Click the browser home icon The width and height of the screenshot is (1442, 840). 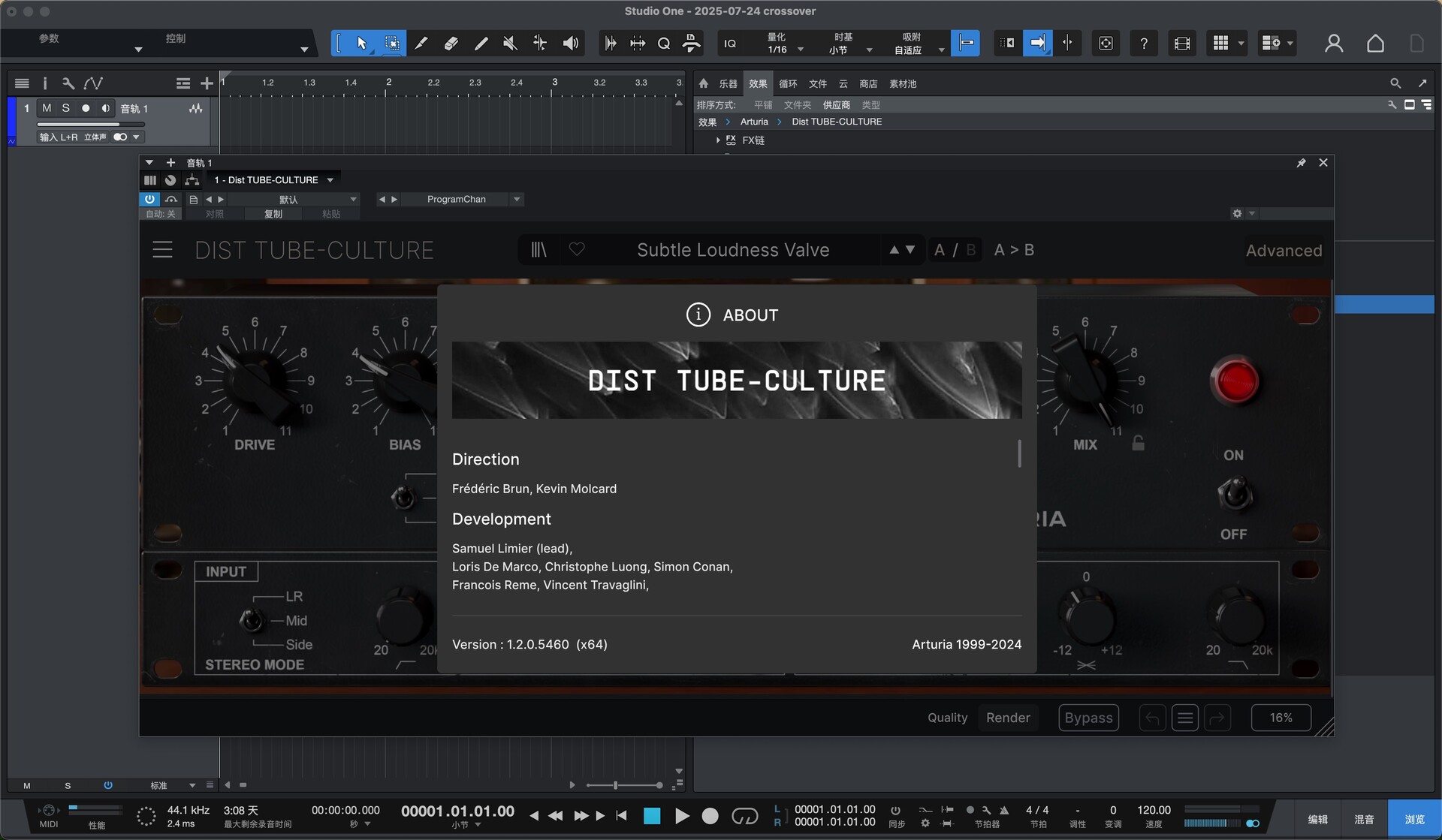pyautogui.click(x=703, y=83)
